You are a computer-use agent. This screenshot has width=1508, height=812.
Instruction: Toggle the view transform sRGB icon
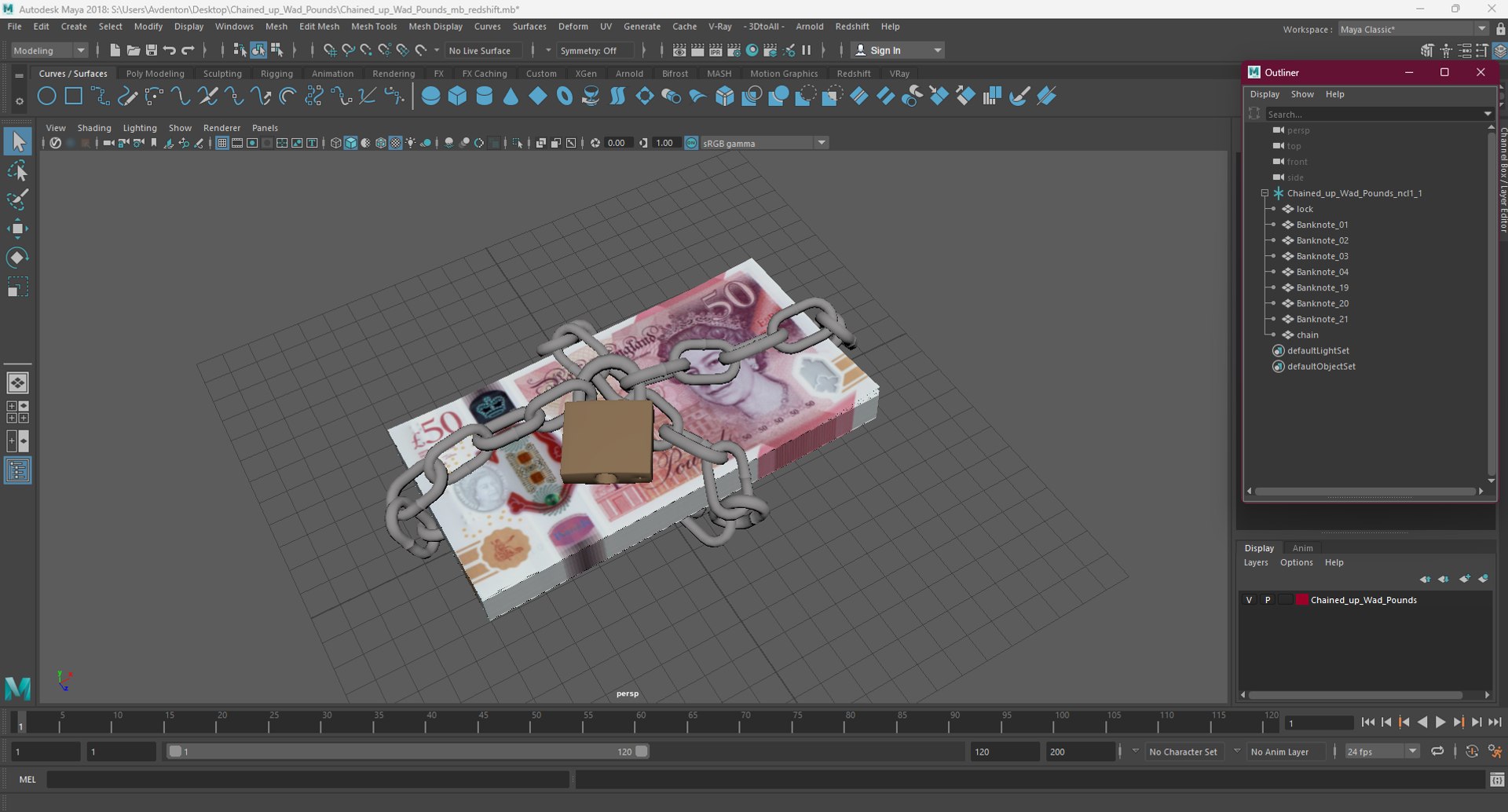(x=691, y=143)
